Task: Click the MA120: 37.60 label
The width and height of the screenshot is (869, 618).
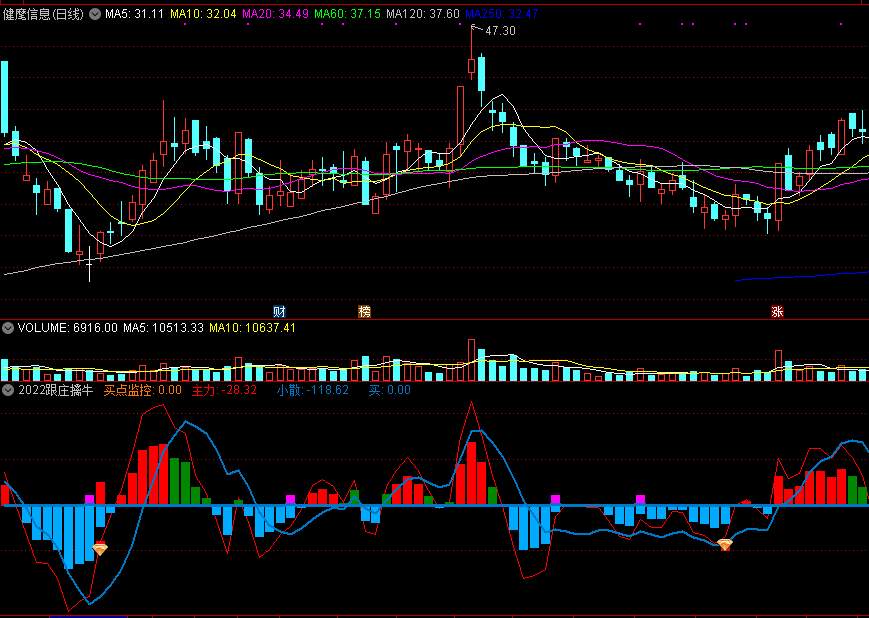Action: pyautogui.click(x=423, y=14)
